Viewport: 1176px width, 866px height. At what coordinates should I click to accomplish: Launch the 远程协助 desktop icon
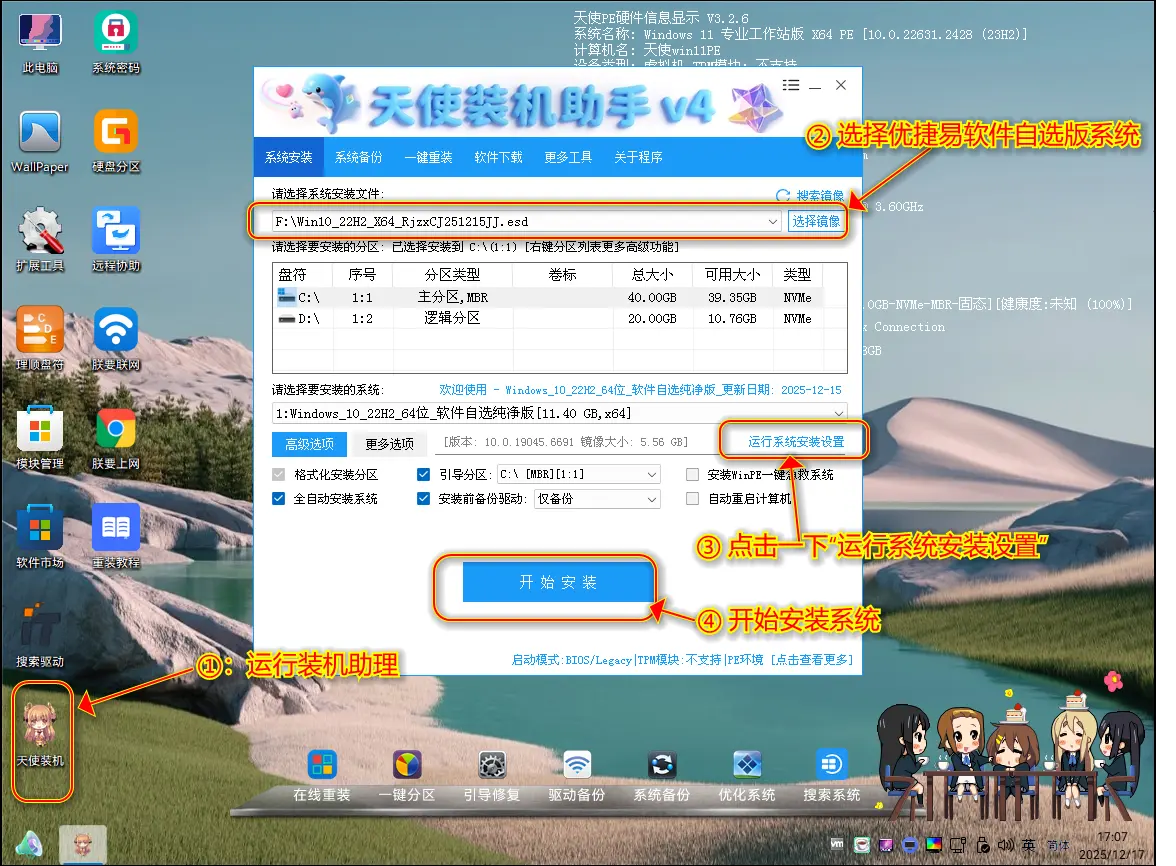(116, 241)
